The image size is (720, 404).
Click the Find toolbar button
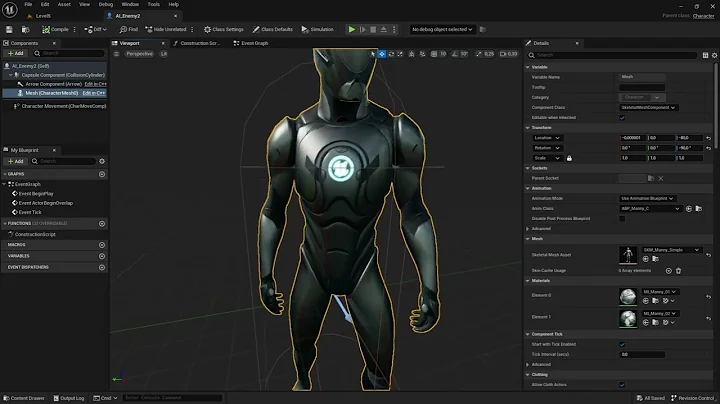pyautogui.click(x=129, y=29)
